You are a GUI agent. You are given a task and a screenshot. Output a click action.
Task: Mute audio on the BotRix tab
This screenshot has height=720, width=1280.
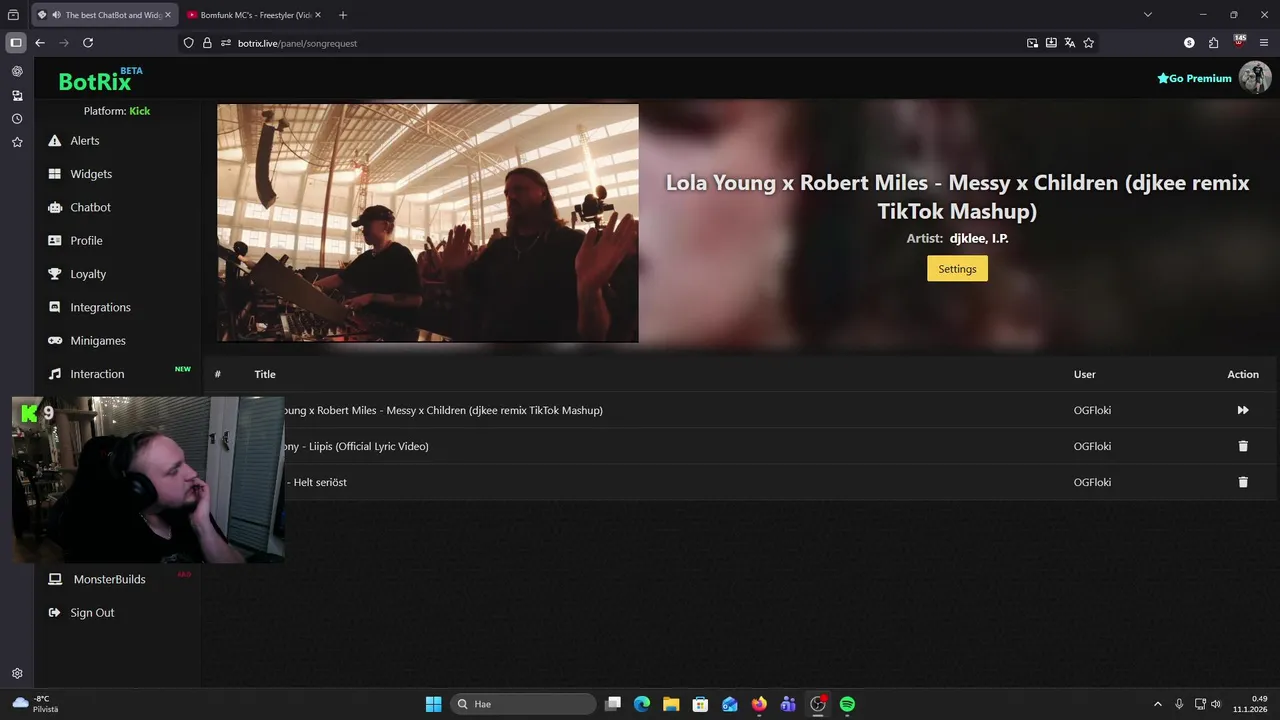click(56, 15)
